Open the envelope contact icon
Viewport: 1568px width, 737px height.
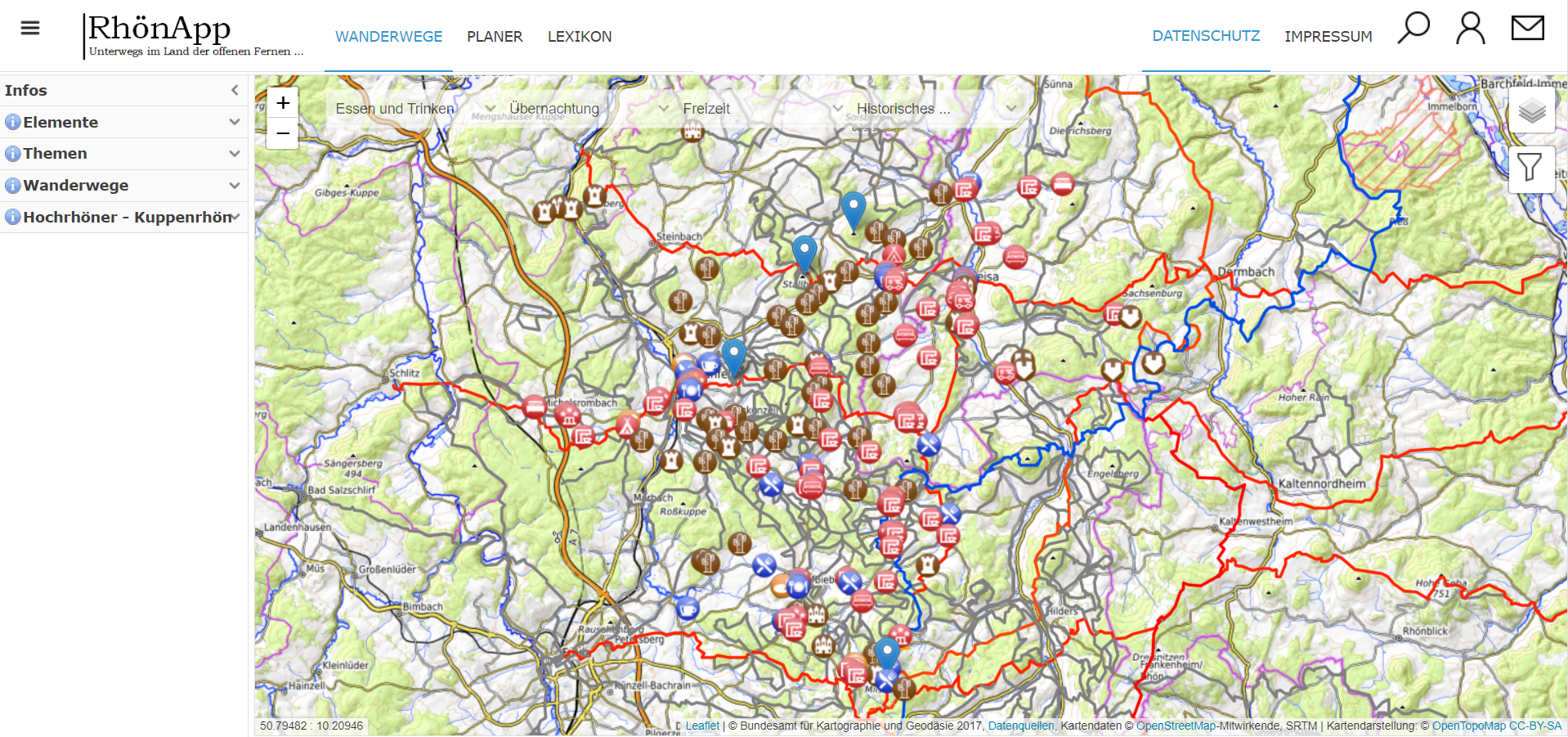click(x=1527, y=28)
